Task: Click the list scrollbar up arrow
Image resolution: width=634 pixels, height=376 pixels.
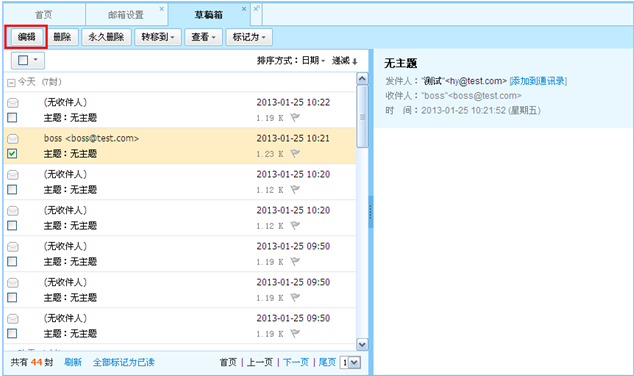Action: click(x=362, y=78)
